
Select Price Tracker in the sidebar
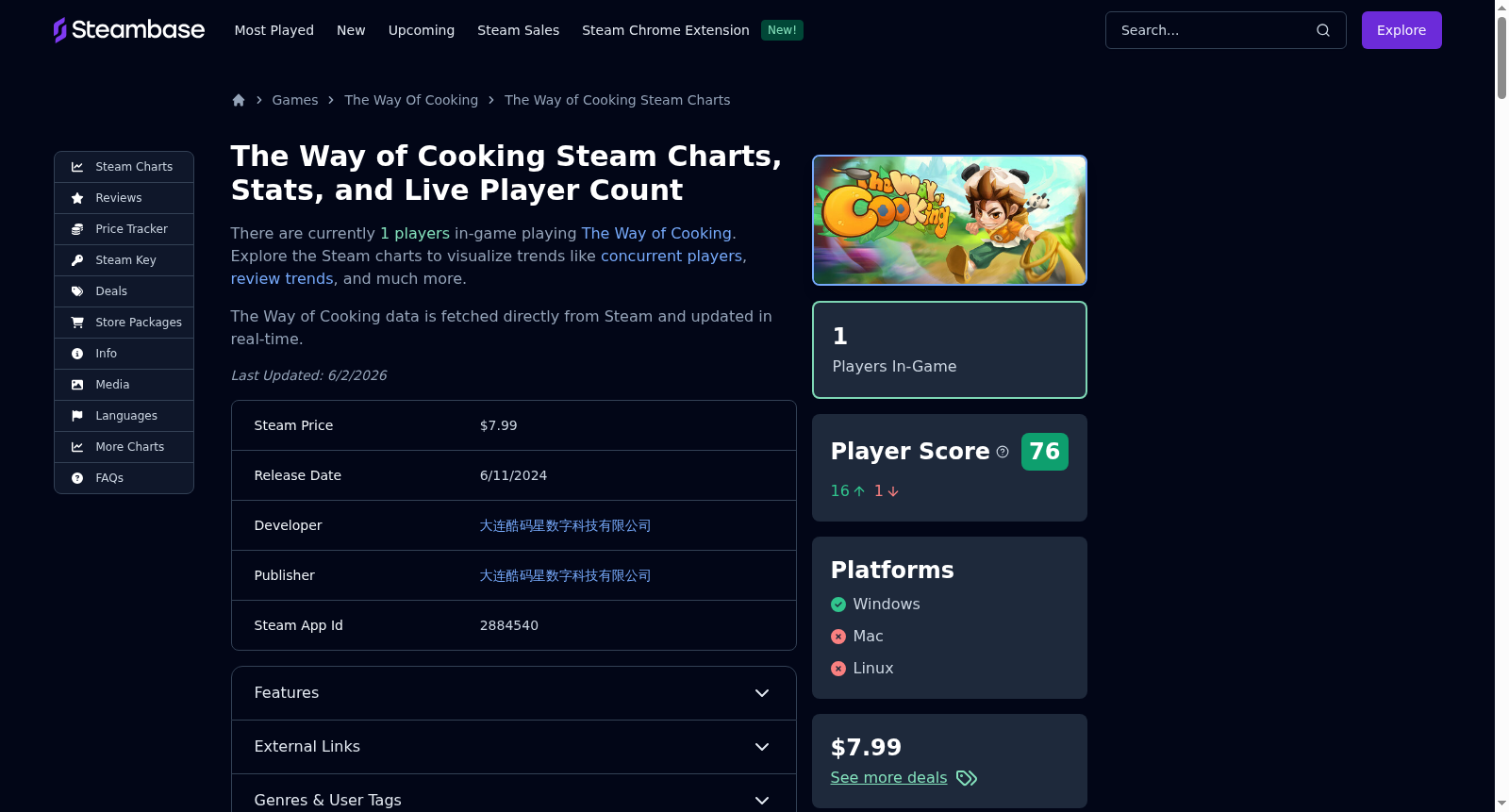[124, 229]
